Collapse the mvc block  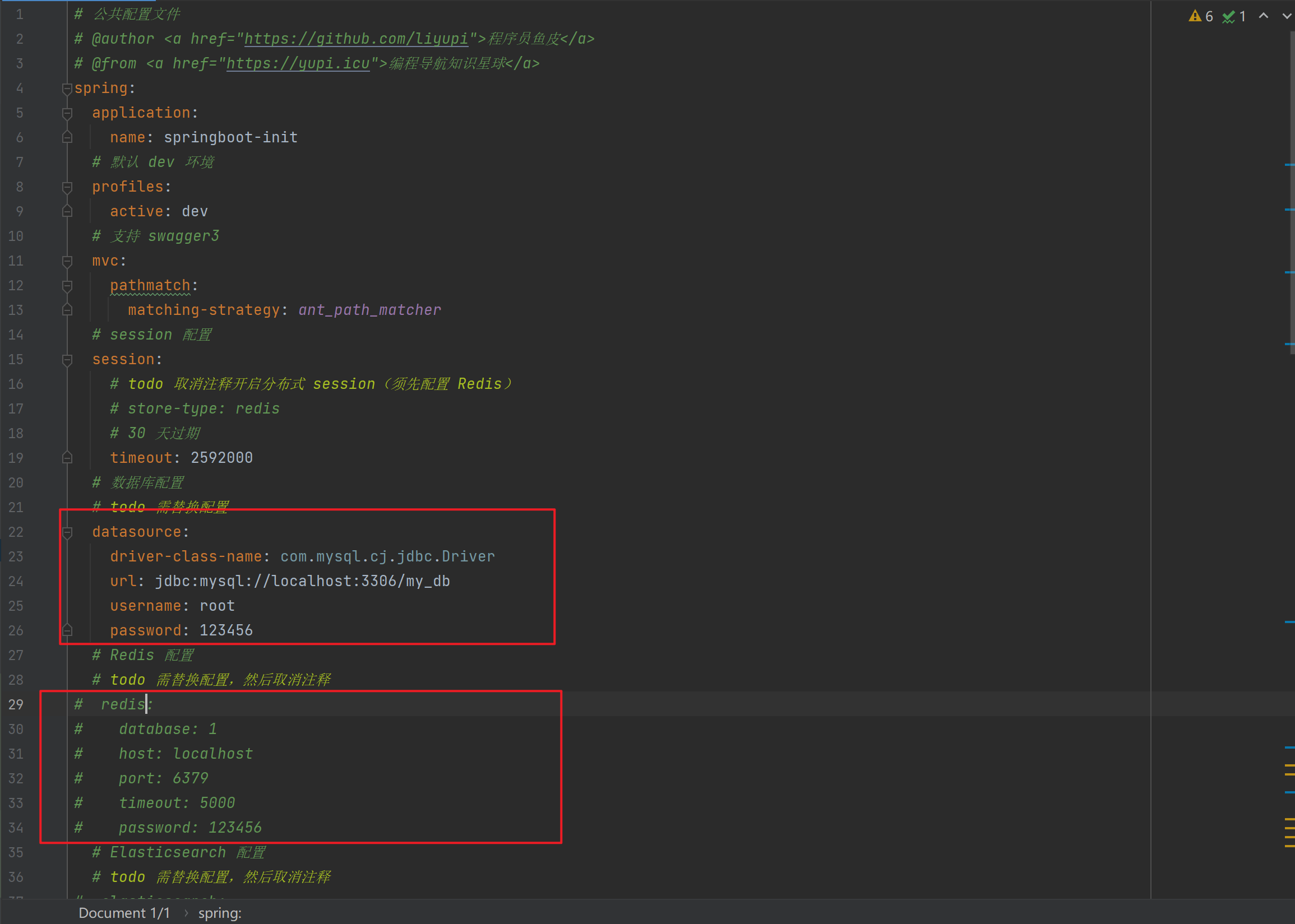pos(67,261)
